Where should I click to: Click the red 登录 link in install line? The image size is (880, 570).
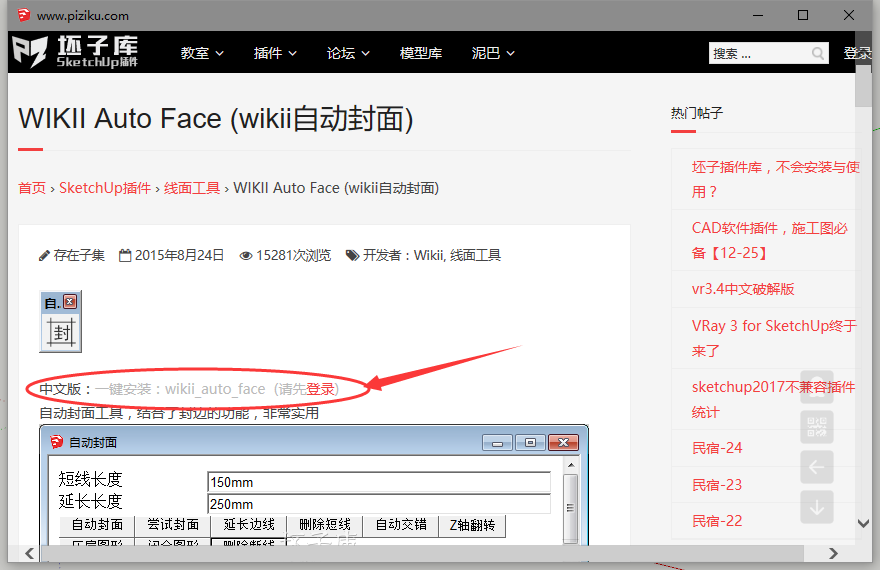click(x=320, y=389)
